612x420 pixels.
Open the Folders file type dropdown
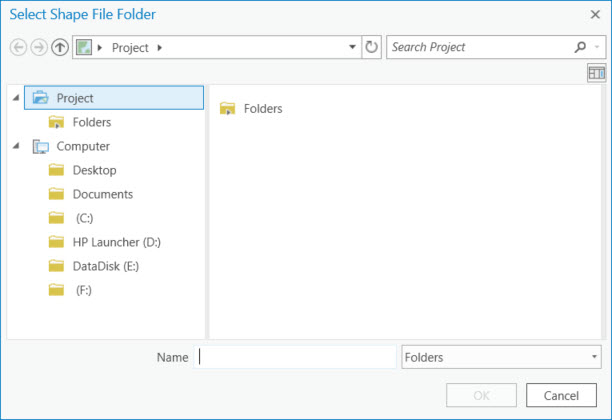click(501, 357)
